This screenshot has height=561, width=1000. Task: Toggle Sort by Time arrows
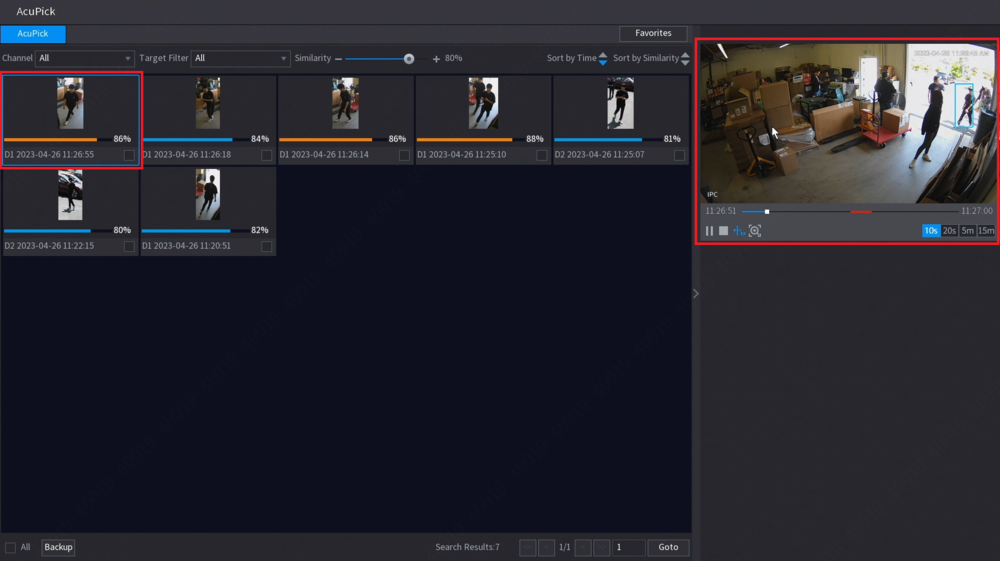pos(602,59)
